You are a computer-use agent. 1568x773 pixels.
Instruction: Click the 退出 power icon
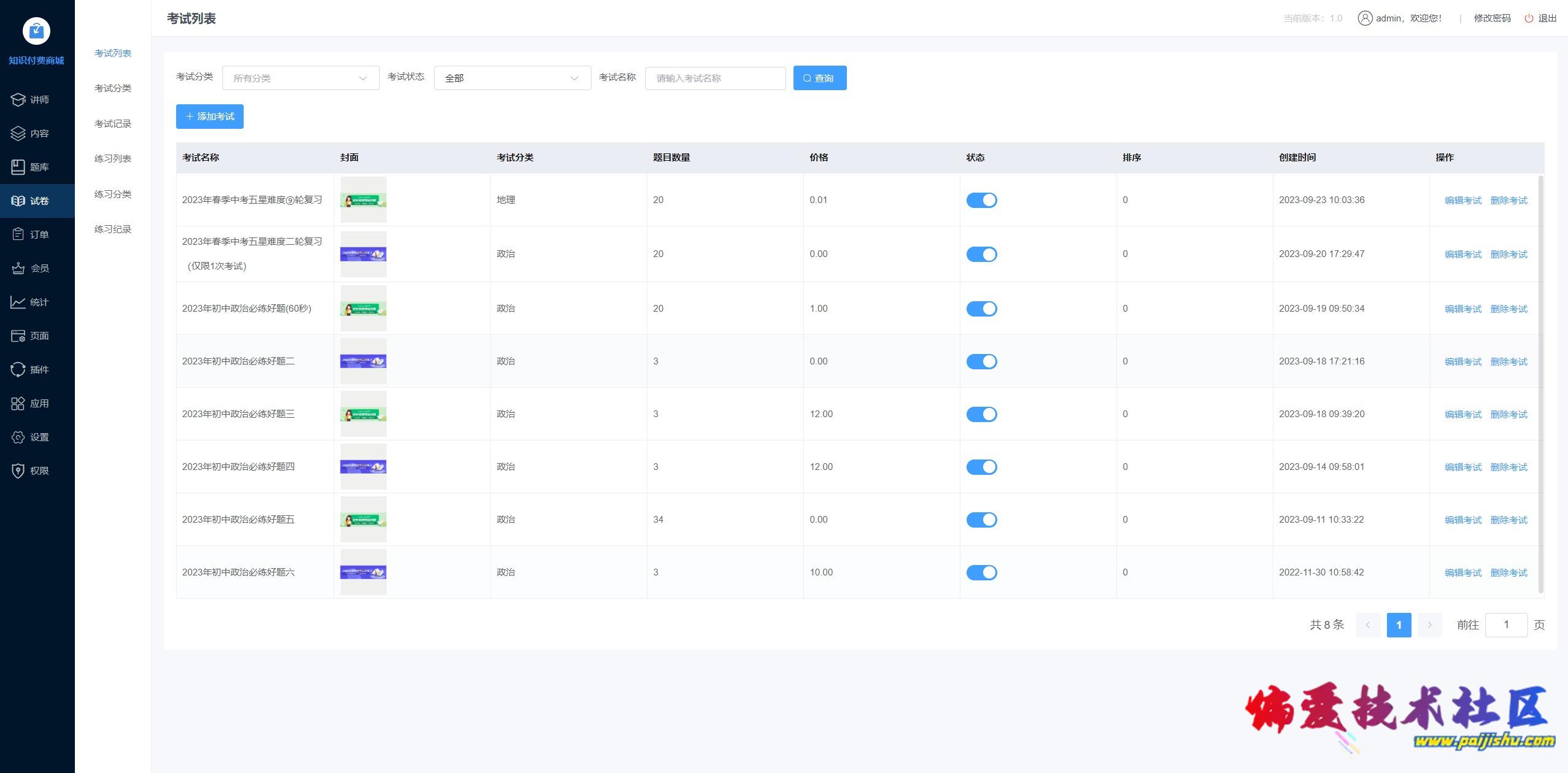tap(1529, 18)
